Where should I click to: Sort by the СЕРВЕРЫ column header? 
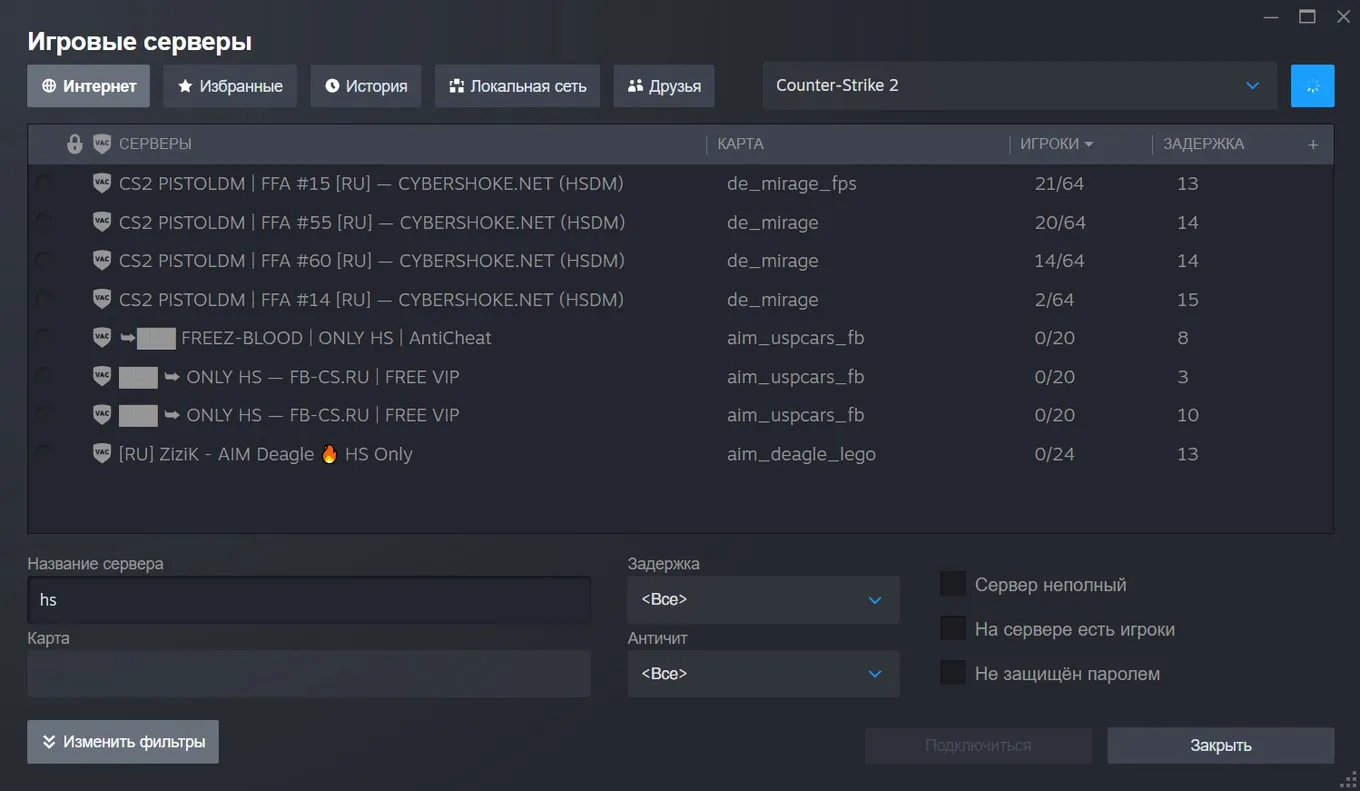pos(155,144)
